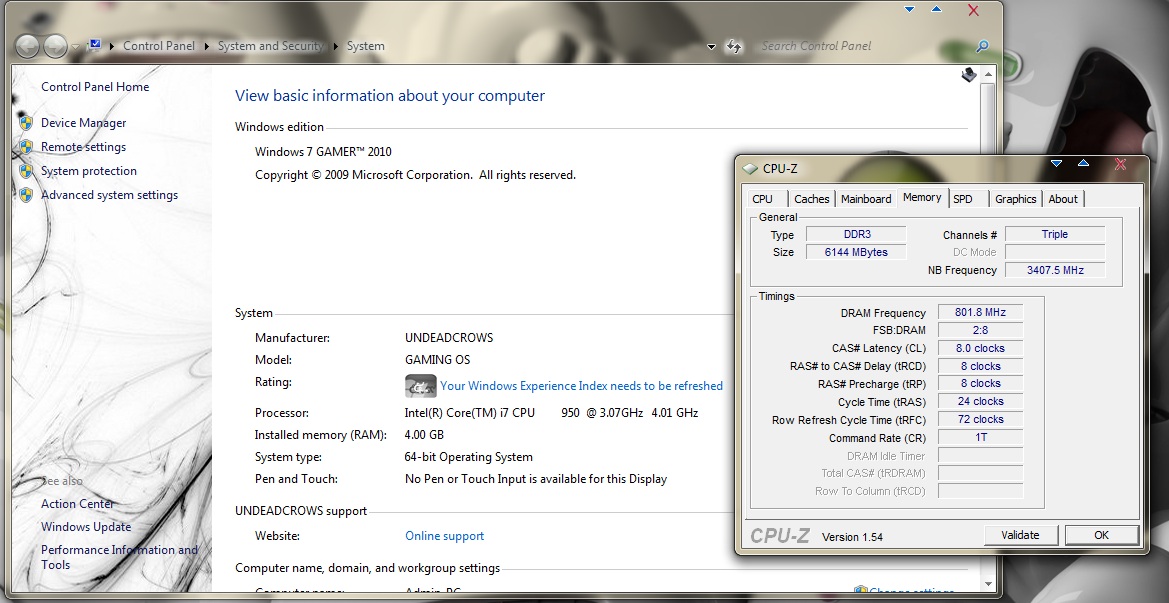
Task: Maximize the System window via up arrow
Action: click(936, 10)
